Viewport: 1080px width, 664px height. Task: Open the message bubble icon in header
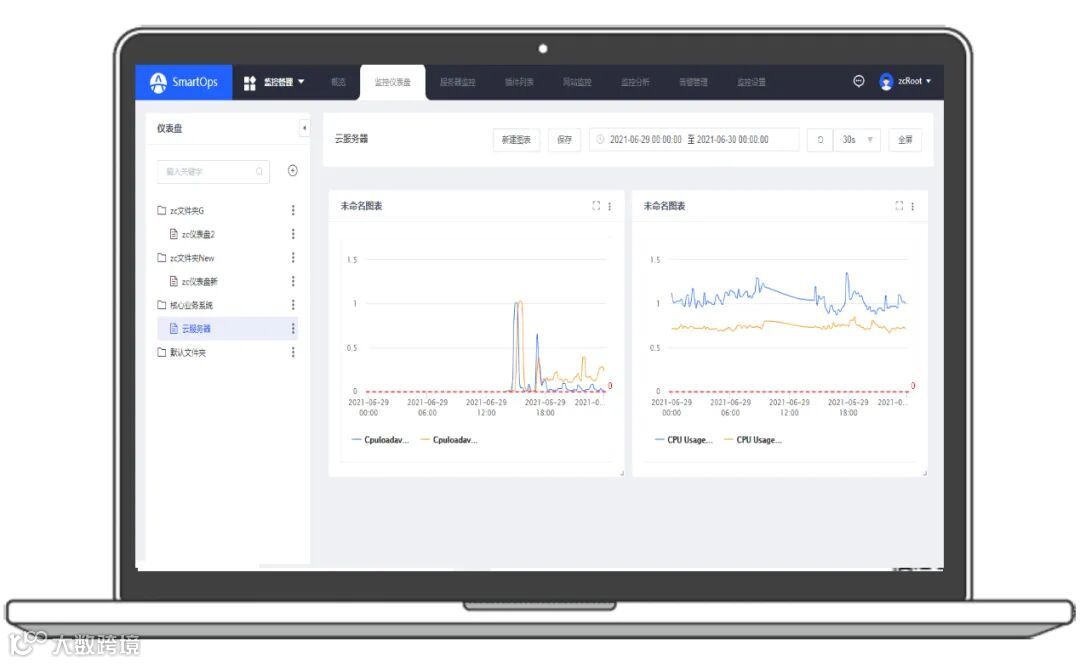(859, 81)
